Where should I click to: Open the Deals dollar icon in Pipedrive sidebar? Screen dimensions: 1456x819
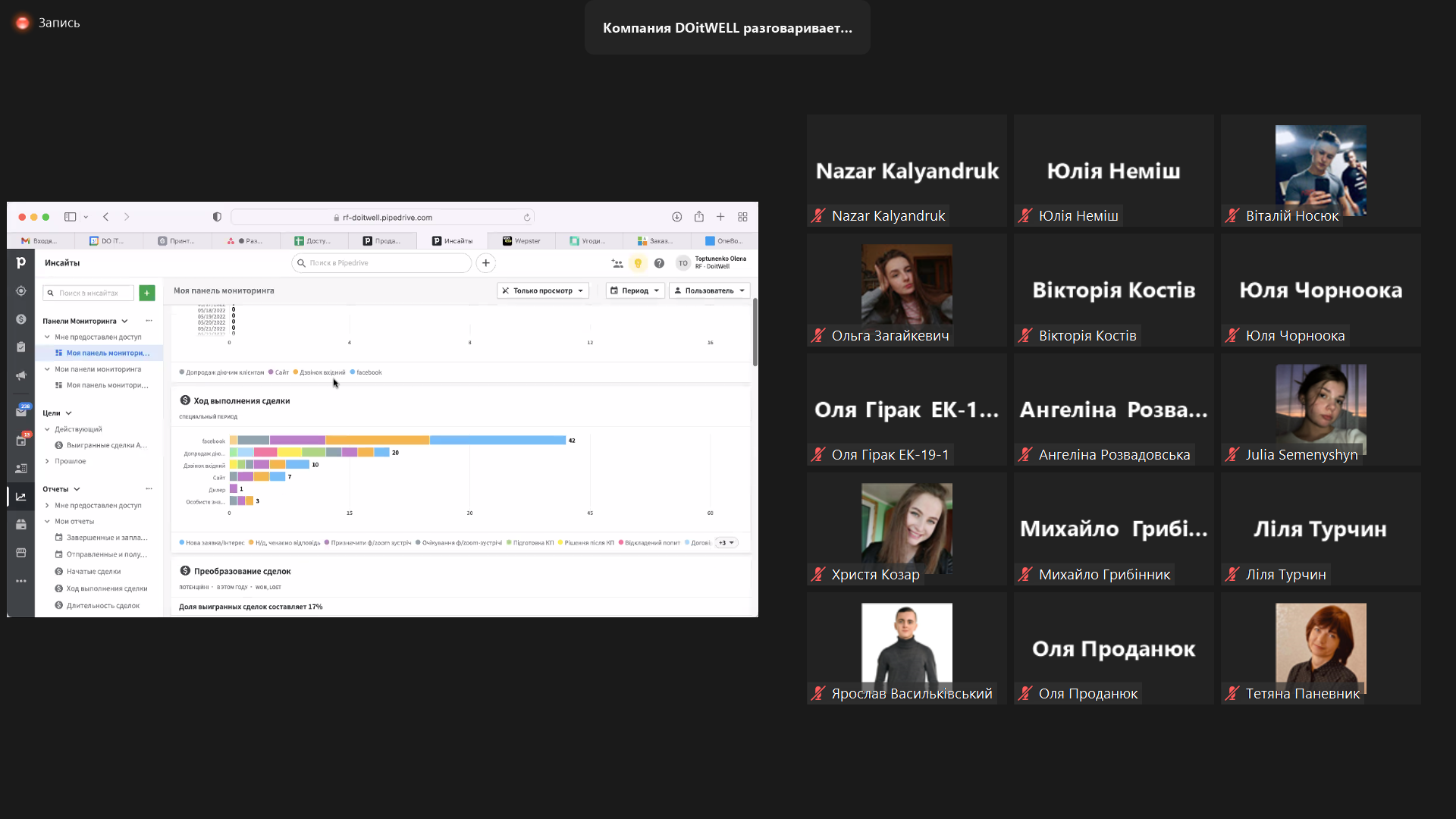[x=21, y=319]
